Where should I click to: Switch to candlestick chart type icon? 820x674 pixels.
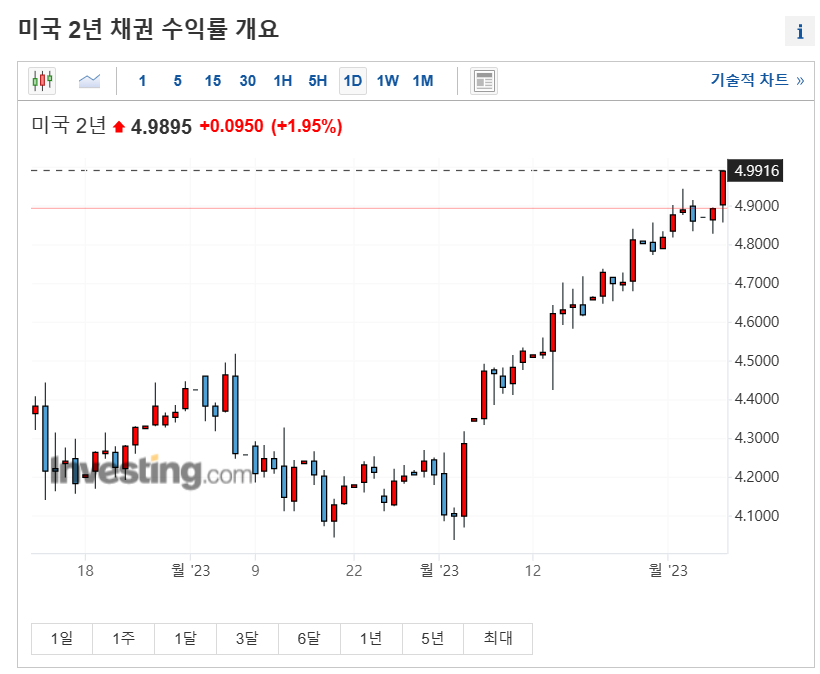(x=42, y=81)
